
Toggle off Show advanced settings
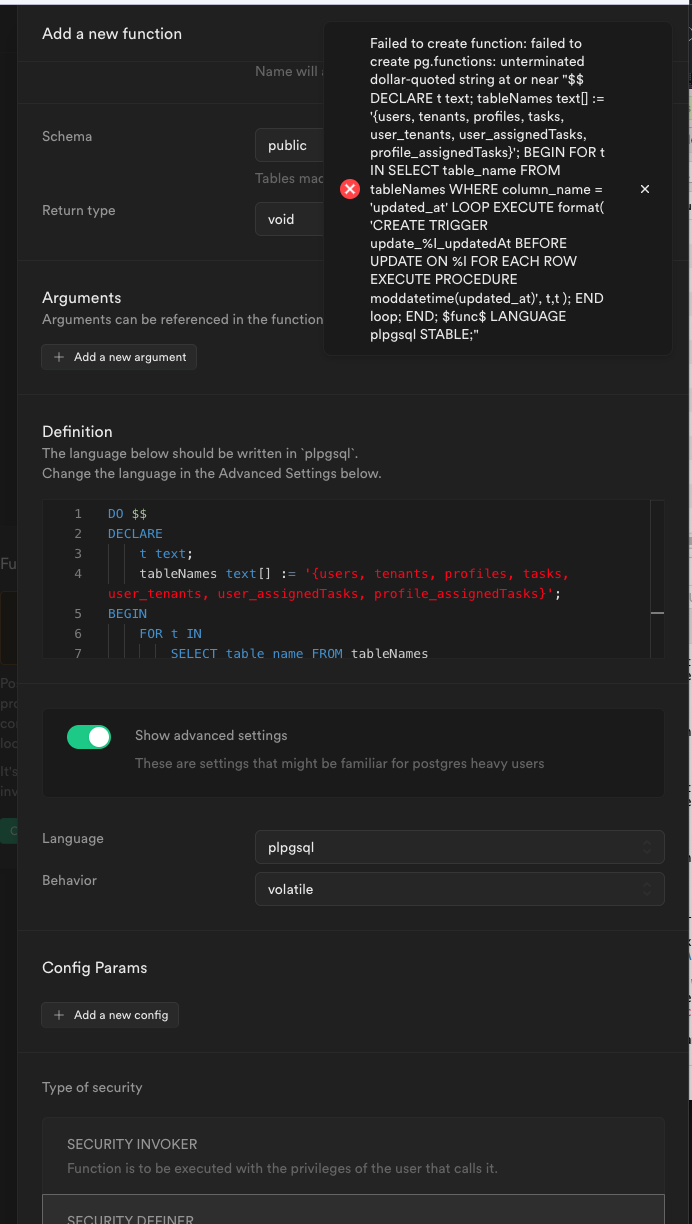(89, 737)
